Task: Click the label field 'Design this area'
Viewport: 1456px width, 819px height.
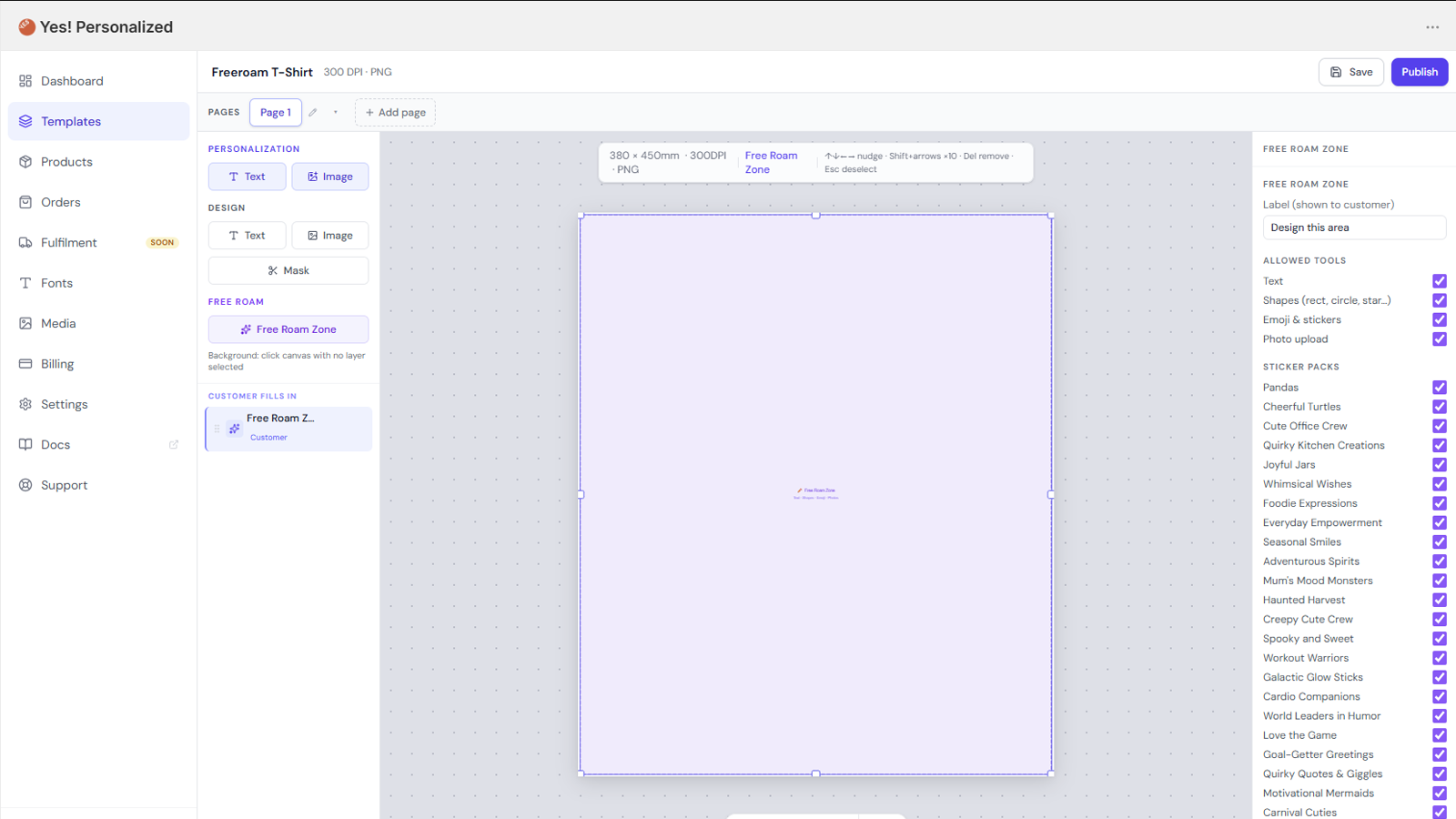Action: pos(1354,227)
